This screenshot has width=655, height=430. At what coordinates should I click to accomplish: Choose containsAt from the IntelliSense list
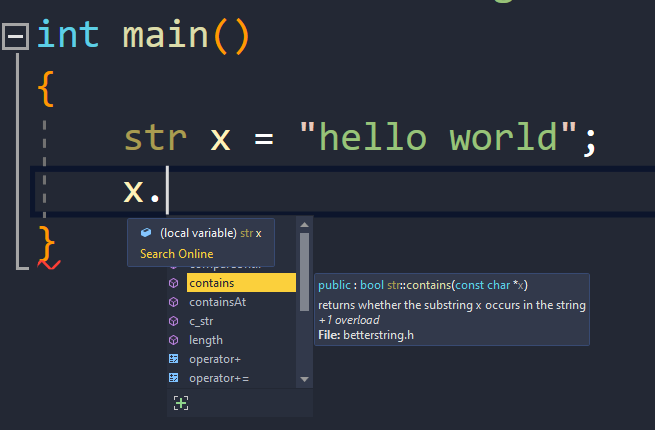click(x=218, y=302)
